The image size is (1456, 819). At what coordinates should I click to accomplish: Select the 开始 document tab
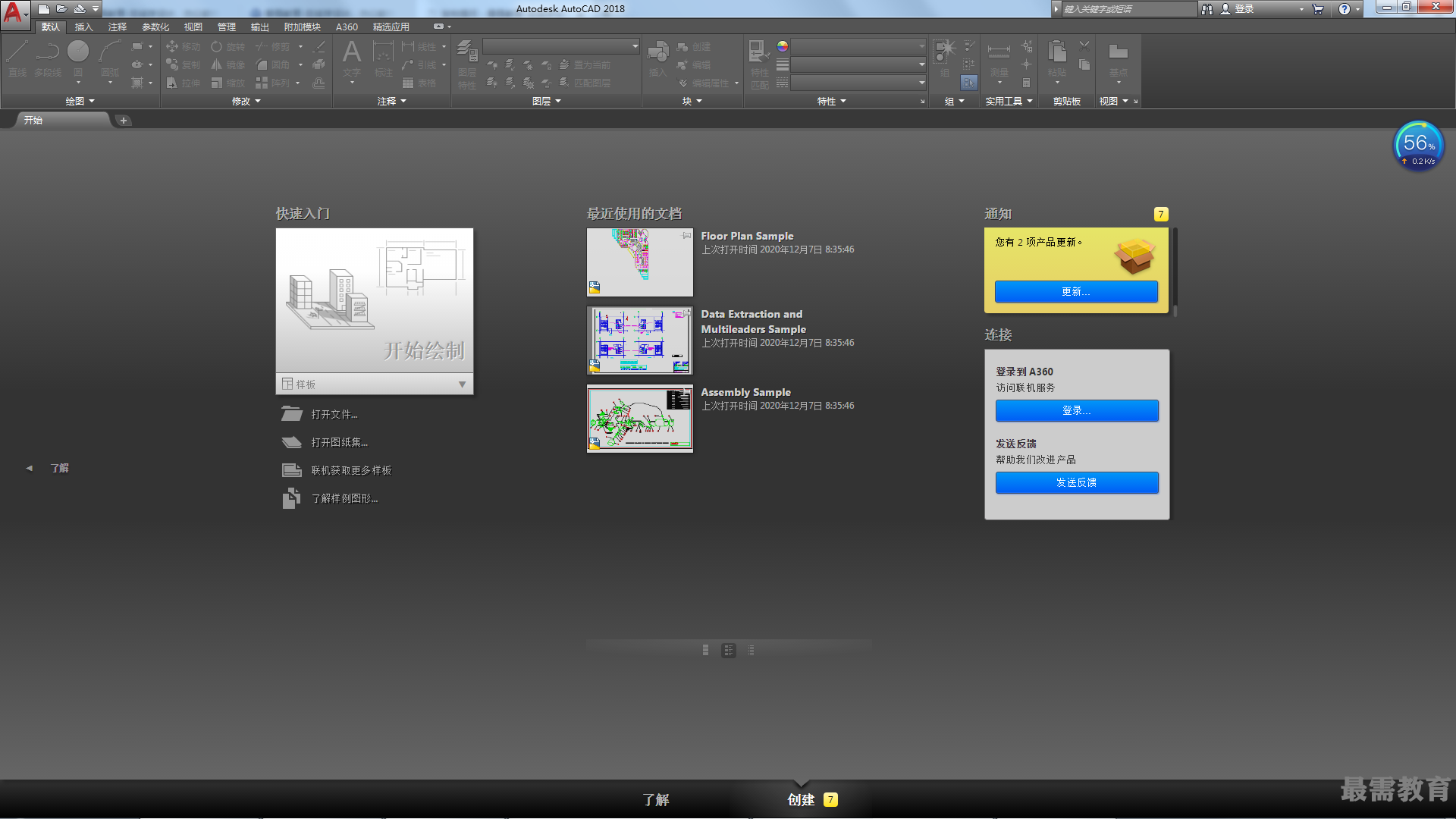click(x=62, y=120)
